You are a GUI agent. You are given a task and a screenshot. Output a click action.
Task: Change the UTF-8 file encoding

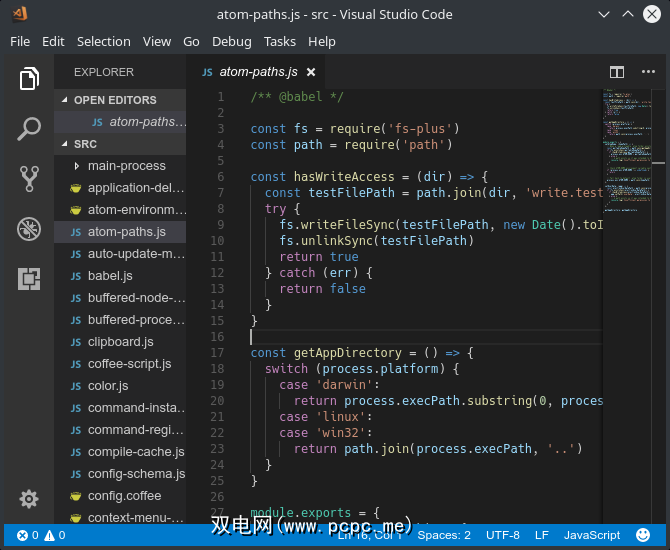tap(503, 535)
